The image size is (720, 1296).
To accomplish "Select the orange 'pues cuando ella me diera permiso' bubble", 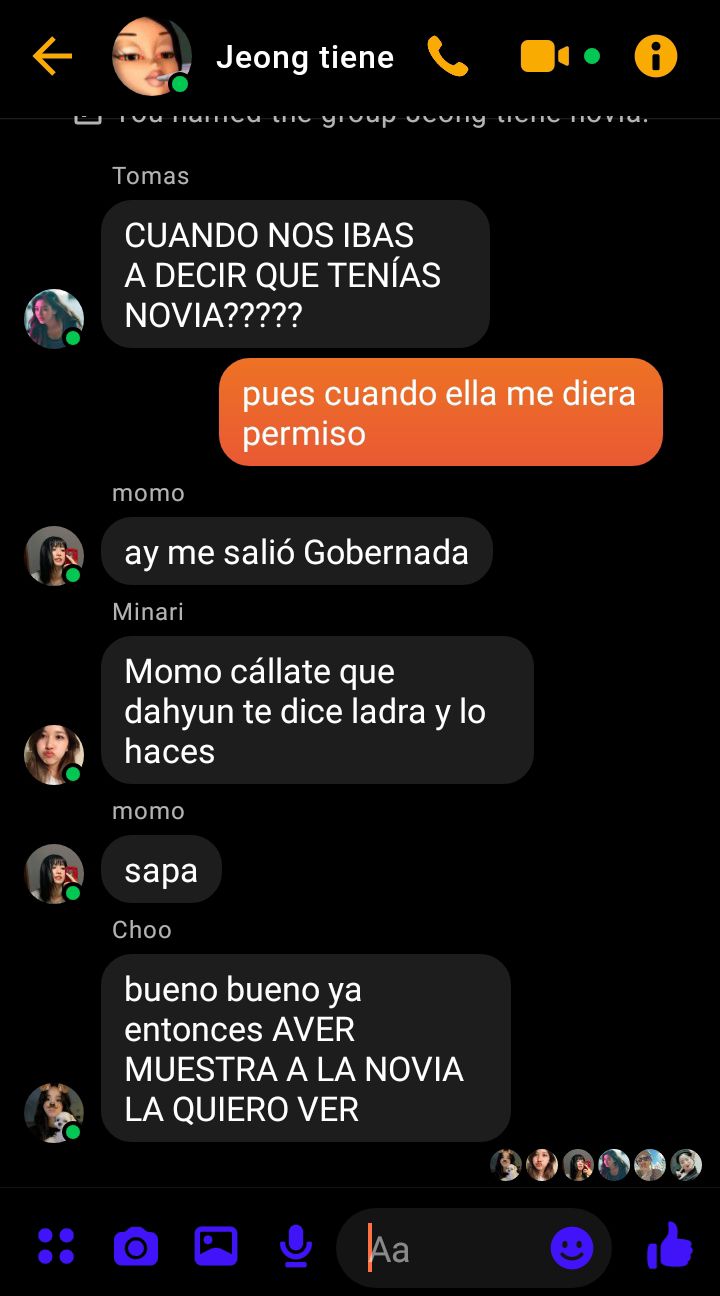I will (441, 412).
